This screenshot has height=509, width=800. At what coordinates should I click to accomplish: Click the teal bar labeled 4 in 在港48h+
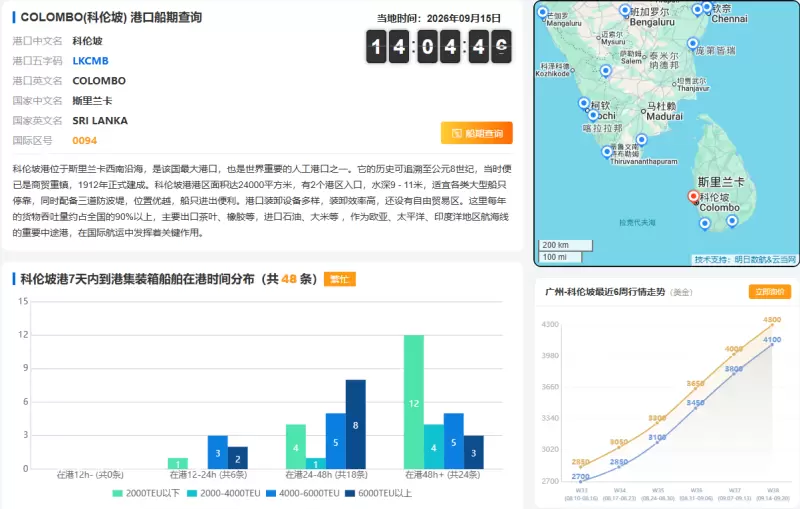click(x=434, y=446)
